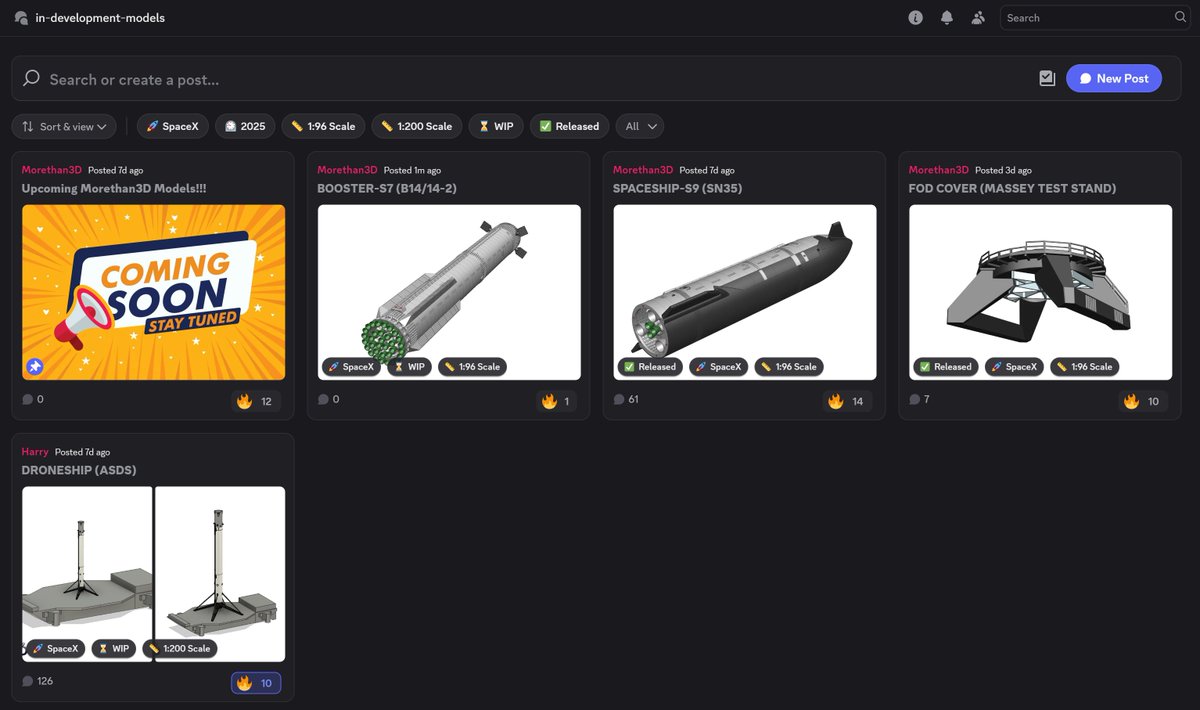This screenshot has height=710, width=1200.
Task: Click 'Posted 3d ago' on FOD COVER post
Action: pyautogui.click(x=1004, y=170)
